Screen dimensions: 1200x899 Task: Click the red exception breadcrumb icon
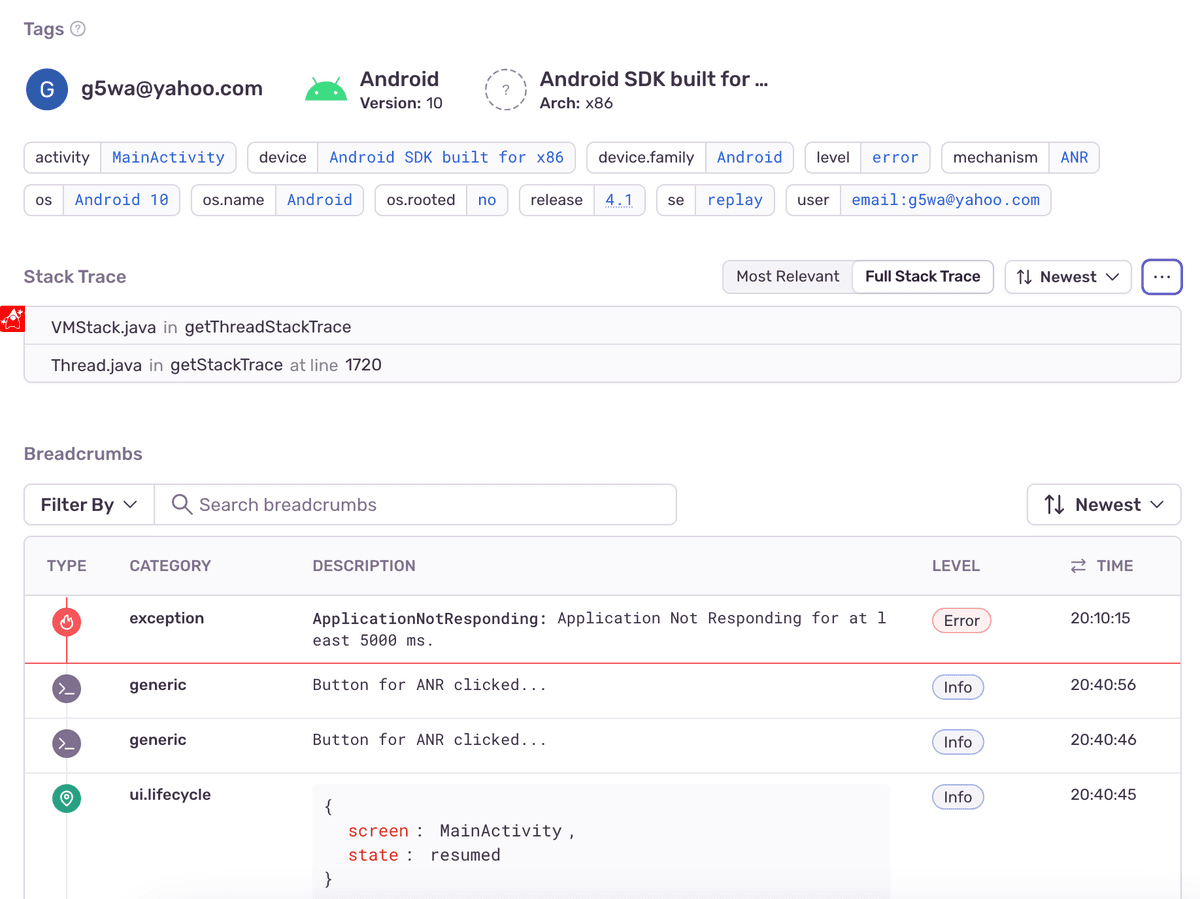[66, 620]
